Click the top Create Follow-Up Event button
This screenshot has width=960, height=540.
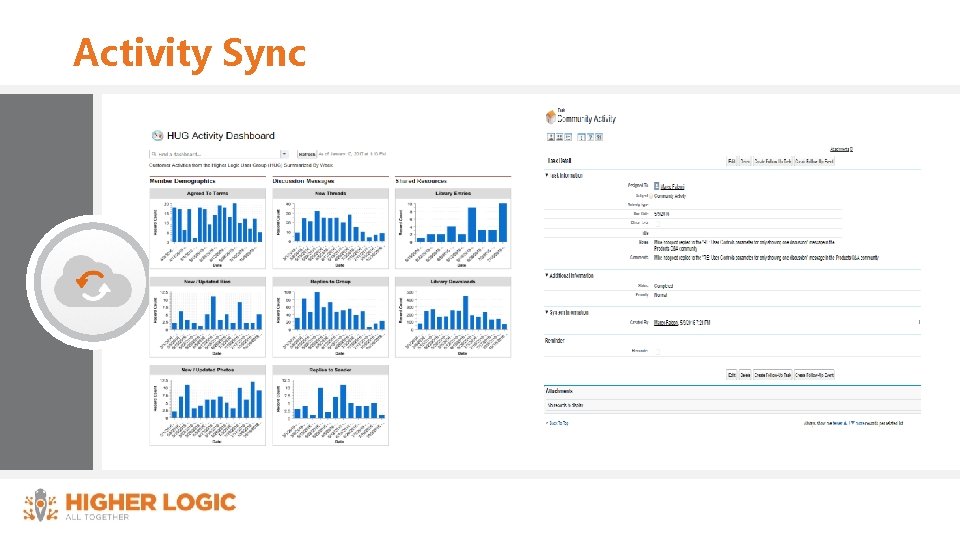[x=814, y=161]
